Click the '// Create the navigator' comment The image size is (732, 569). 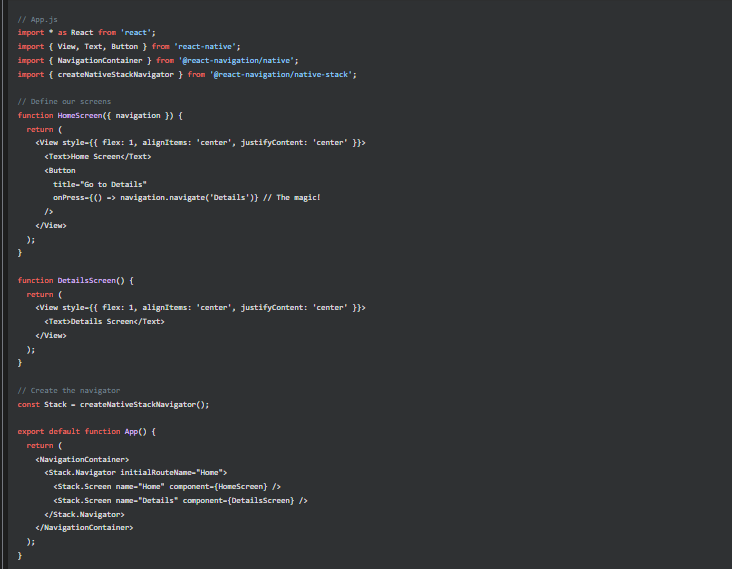click(69, 391)
